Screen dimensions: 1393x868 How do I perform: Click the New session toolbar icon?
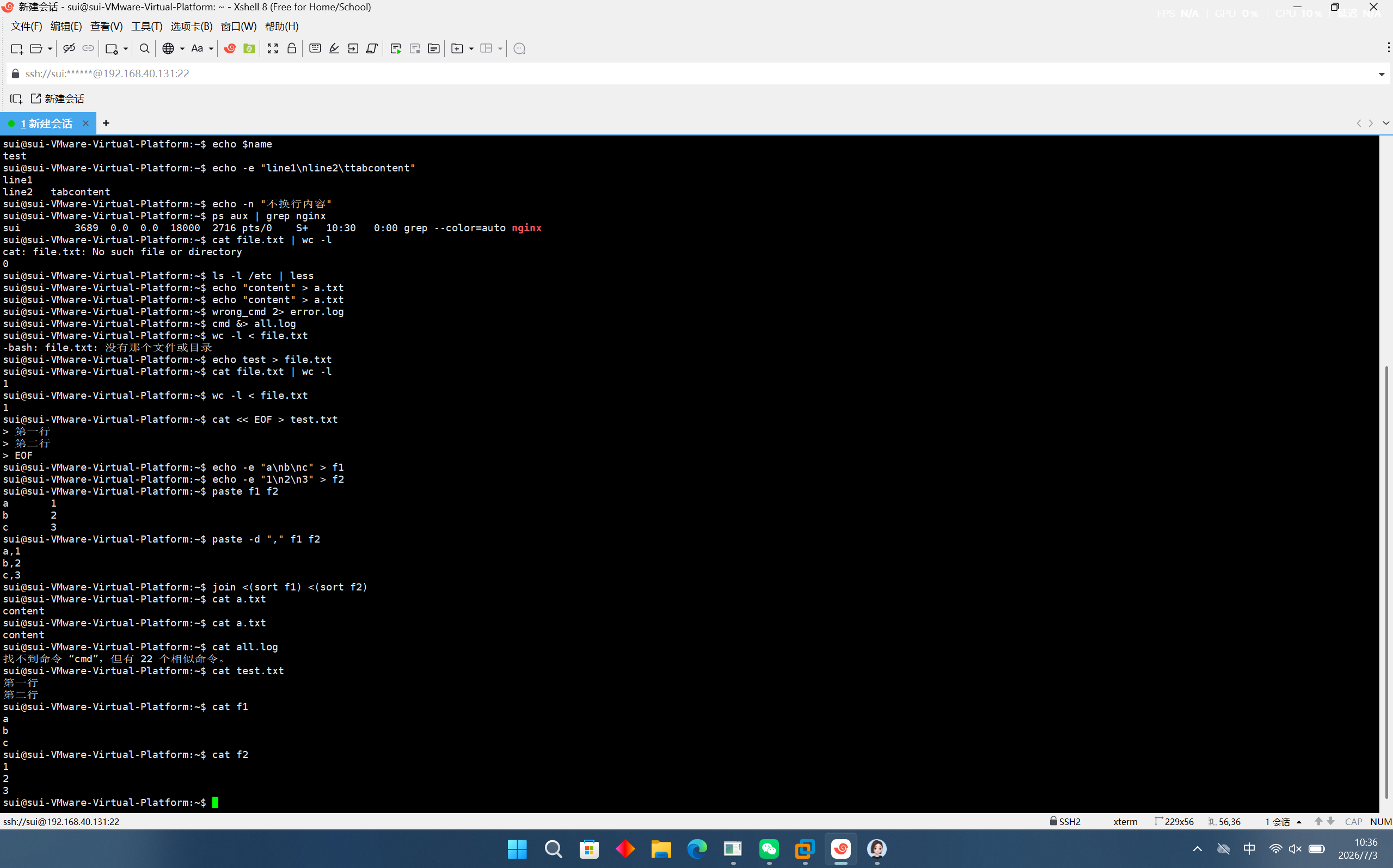(x=17, y=49)
